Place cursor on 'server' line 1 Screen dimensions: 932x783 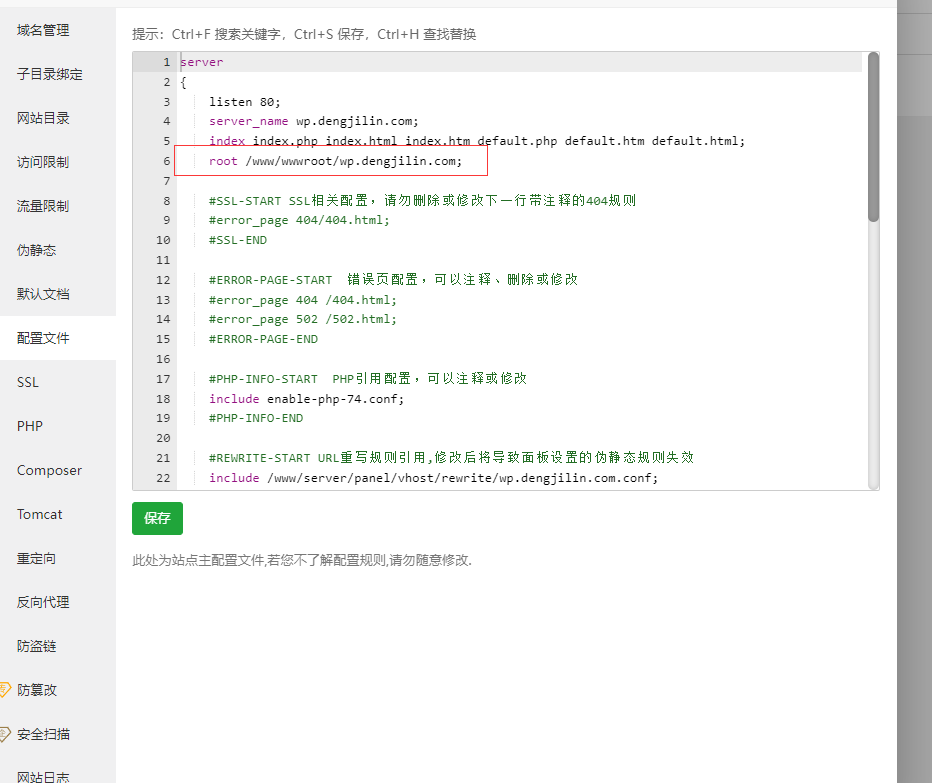point(202,62)
